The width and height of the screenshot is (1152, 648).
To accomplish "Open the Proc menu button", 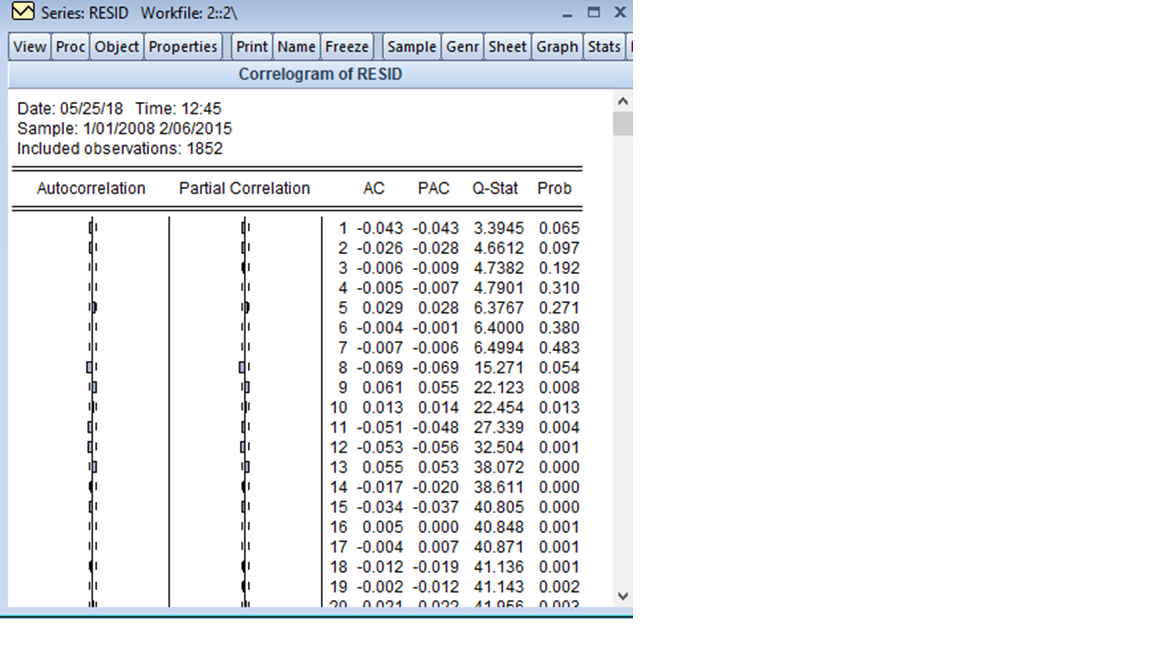I will tap(71, 46).
